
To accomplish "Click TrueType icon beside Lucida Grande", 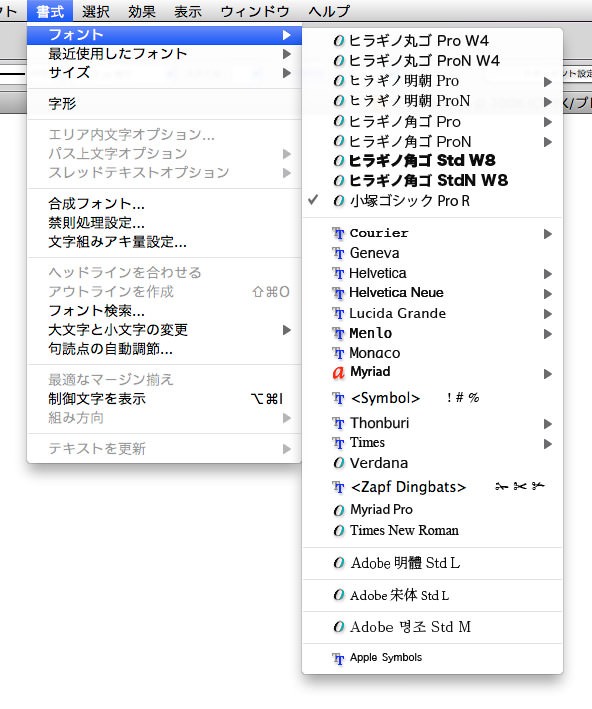I will [x=338, y=313].
